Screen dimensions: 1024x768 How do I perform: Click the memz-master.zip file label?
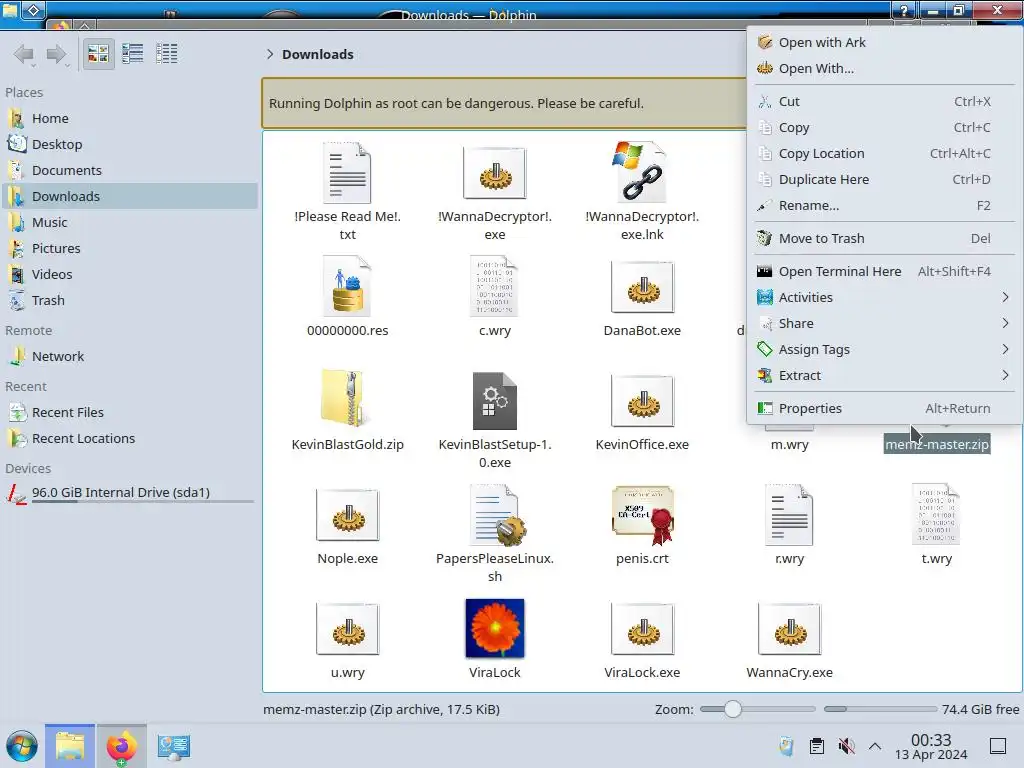(936, 445)
